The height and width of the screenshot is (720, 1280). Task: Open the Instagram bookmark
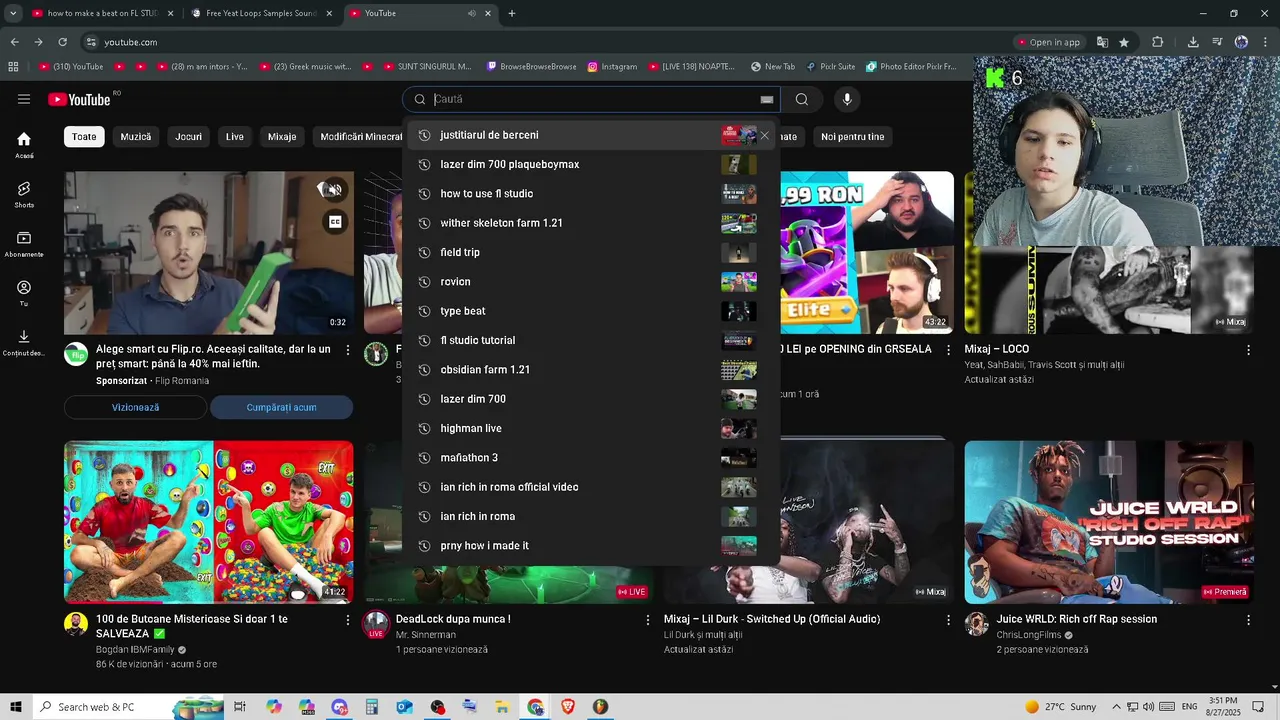click(612, 67)
